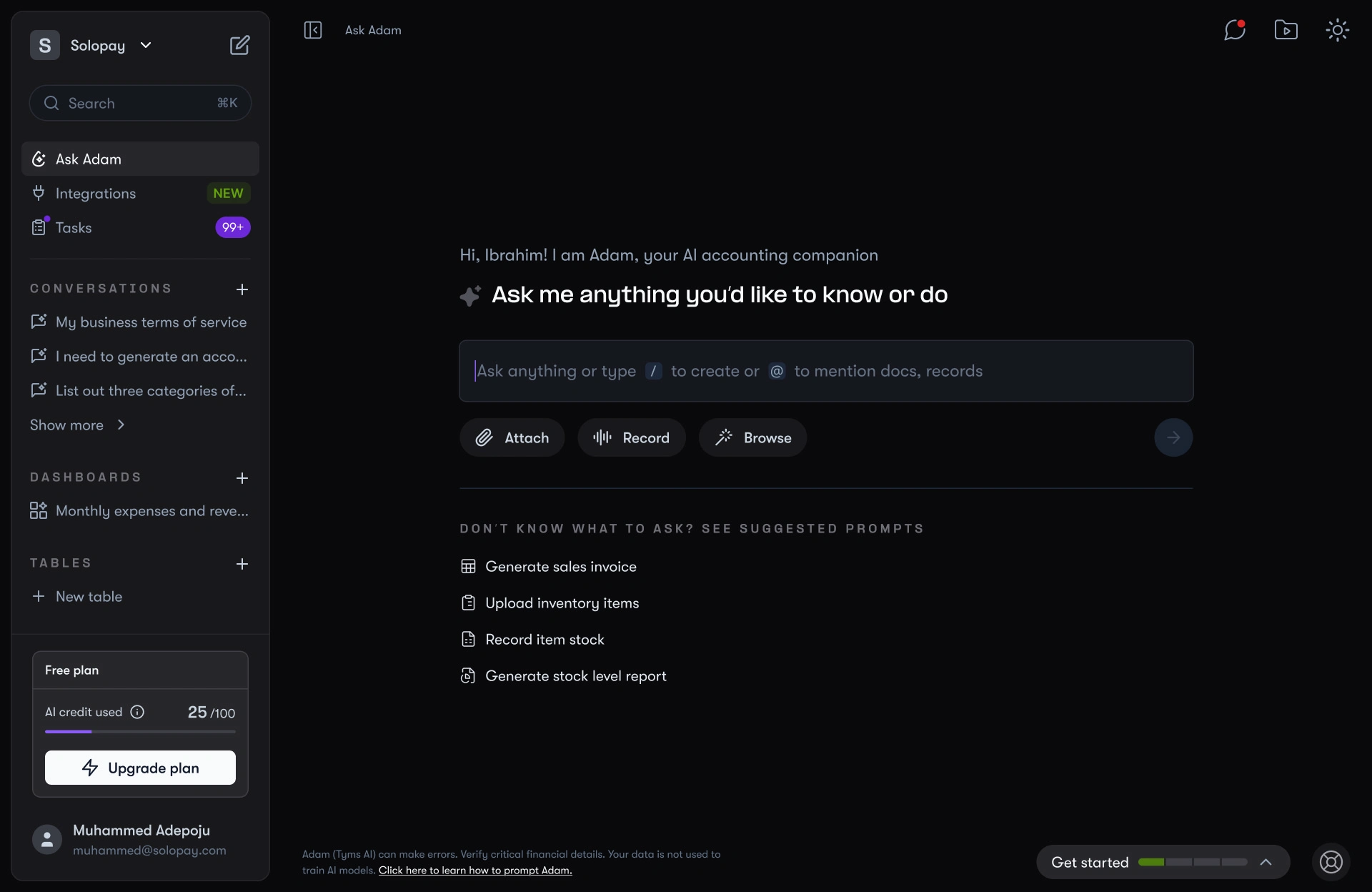Click the AI credit info icon
Screen dimensions: 1372x892
coord(137,712)
